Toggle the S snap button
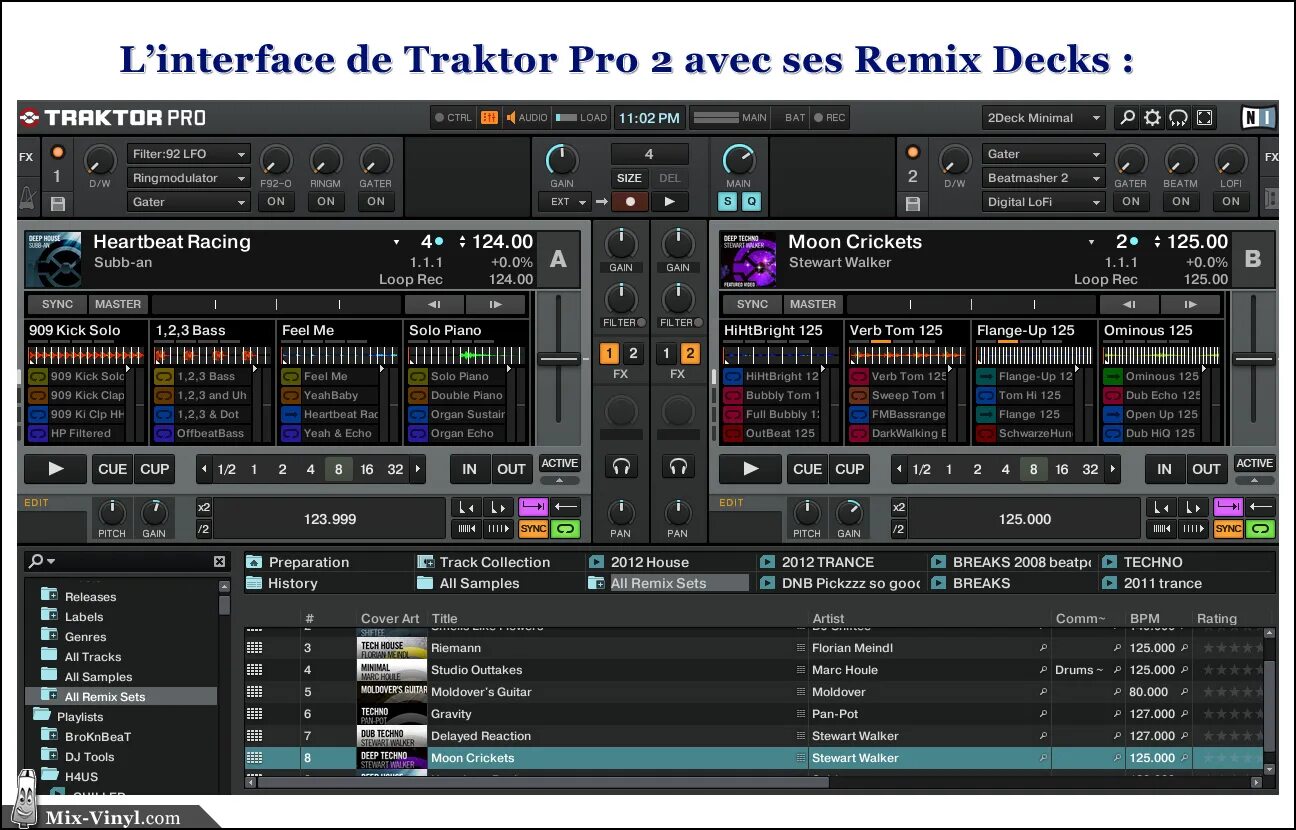The width and height of the screenshot is (1296, 830). click(728, 201)
